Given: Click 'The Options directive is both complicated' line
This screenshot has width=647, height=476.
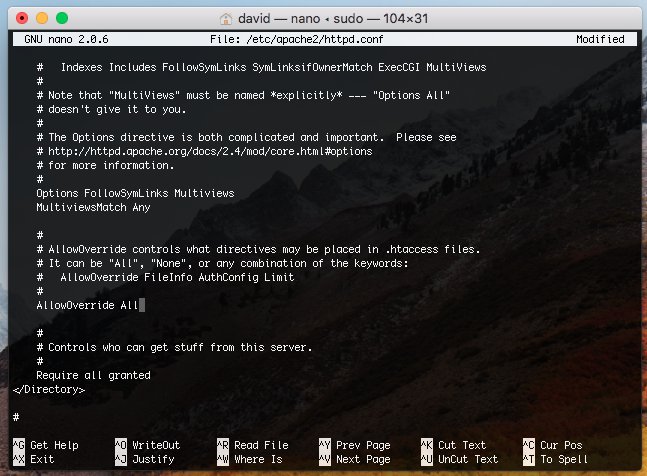Looking at the screenshot, I should pos(246,137).
